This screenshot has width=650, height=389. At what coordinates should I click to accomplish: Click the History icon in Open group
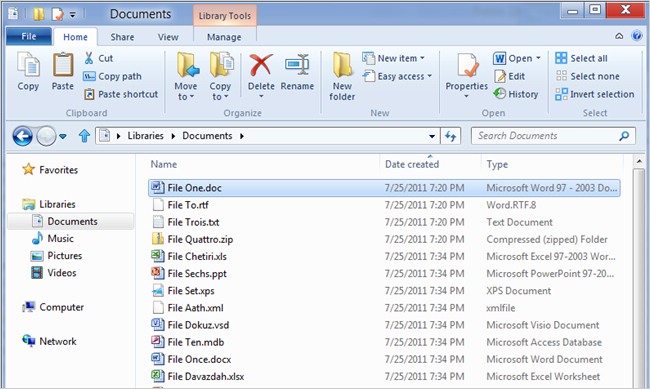(x=500, y=94)
